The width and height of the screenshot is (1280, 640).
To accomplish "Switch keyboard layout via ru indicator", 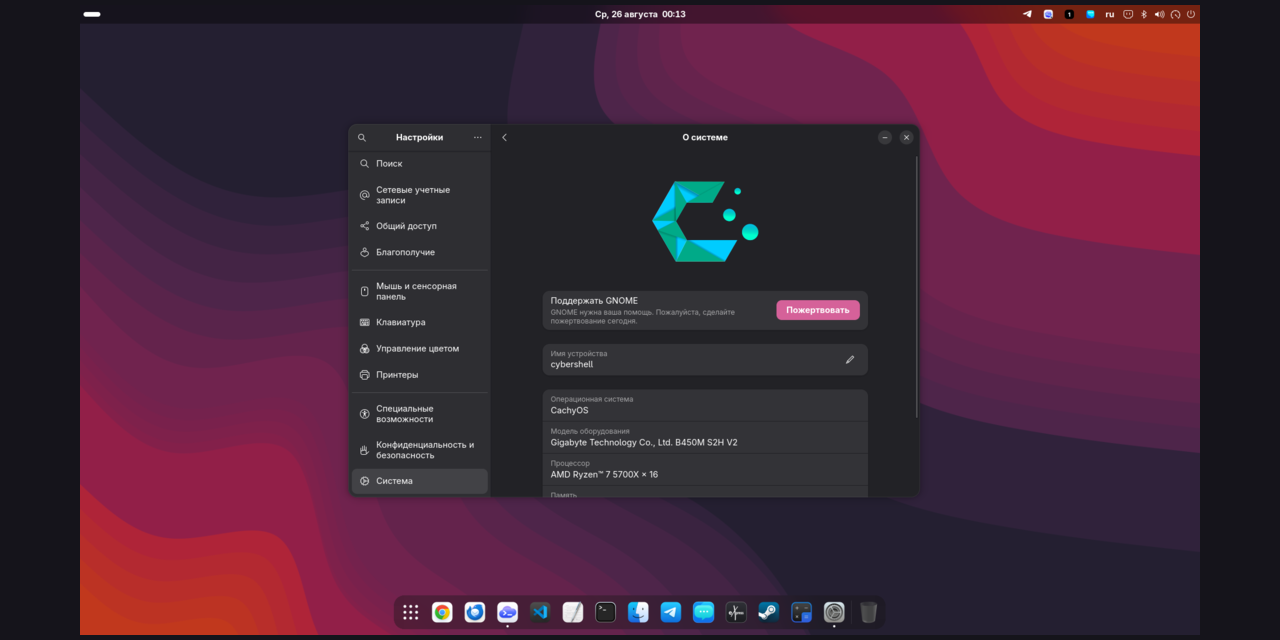I will tap(1110, 14).
